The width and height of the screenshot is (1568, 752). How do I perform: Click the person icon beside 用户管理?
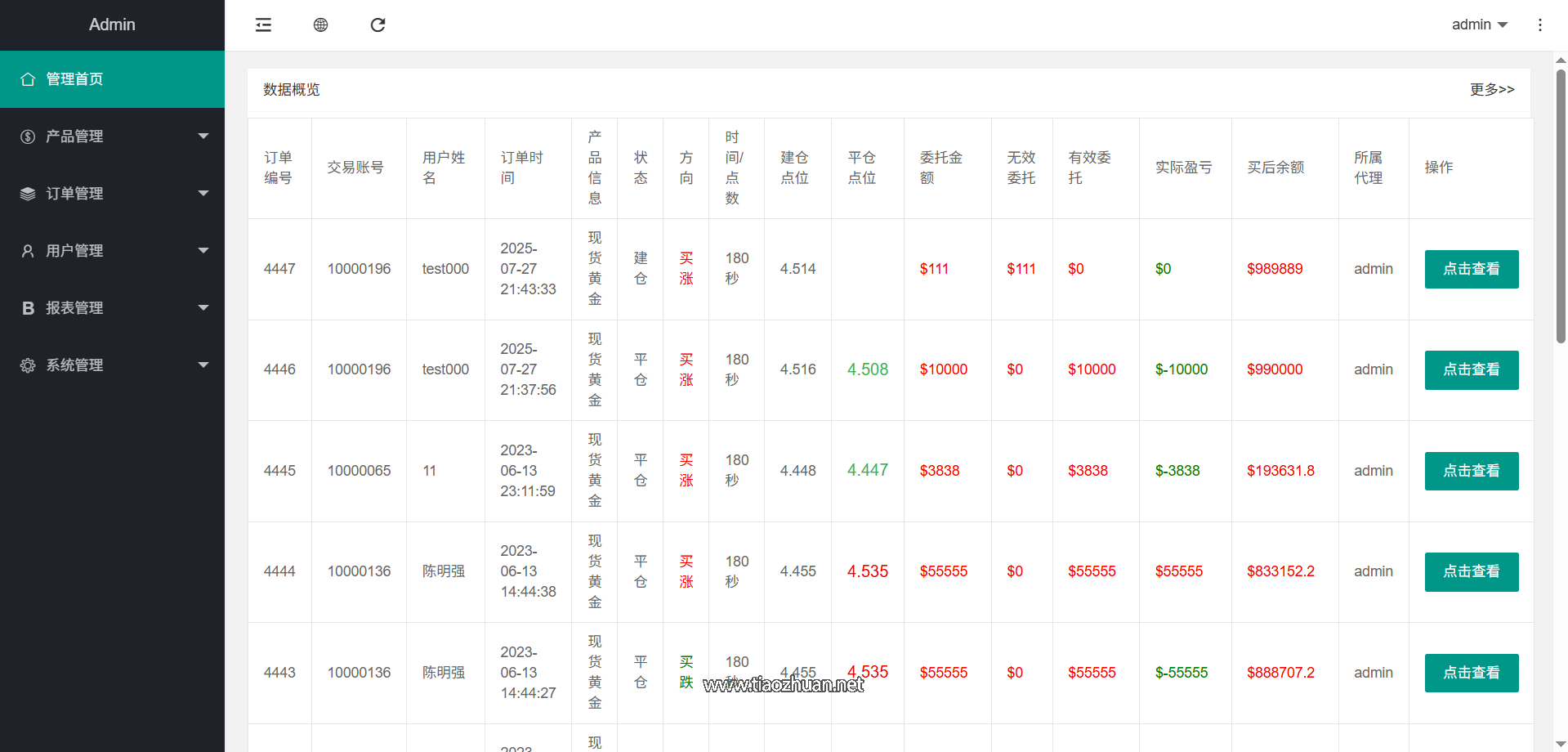[28, 251]
